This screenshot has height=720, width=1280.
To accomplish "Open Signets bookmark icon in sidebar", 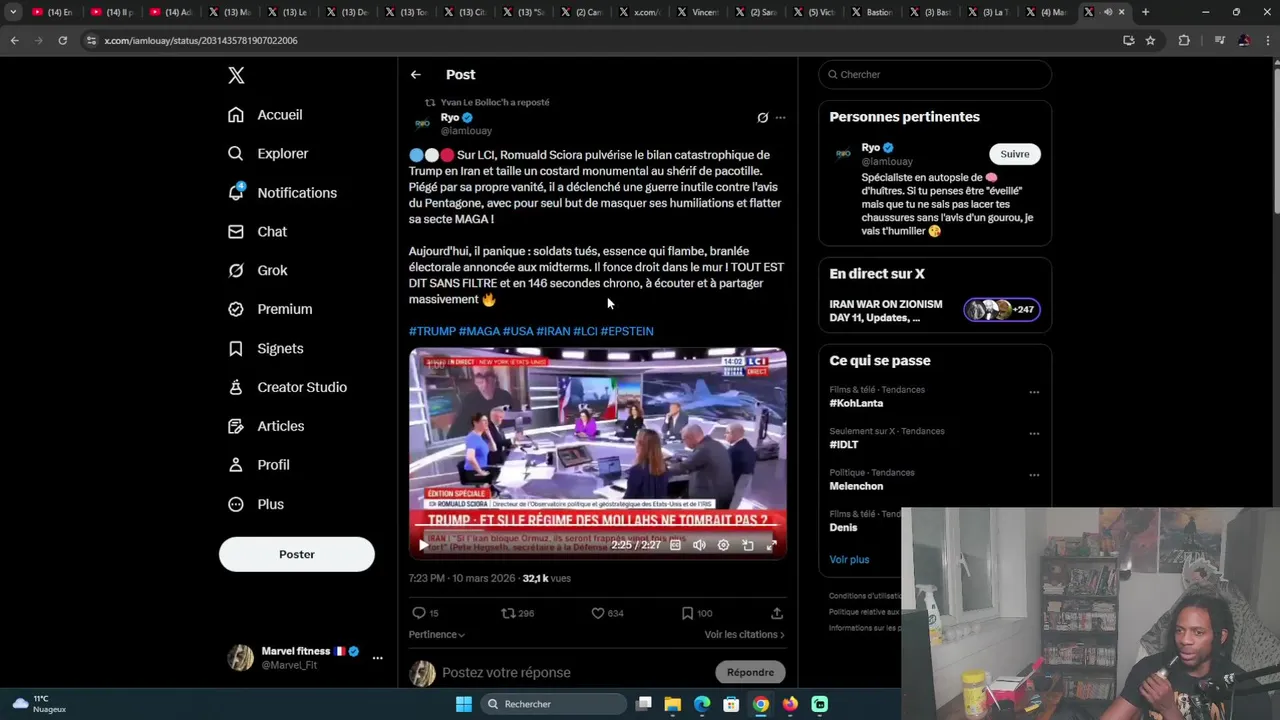I will tap(236, 348).
